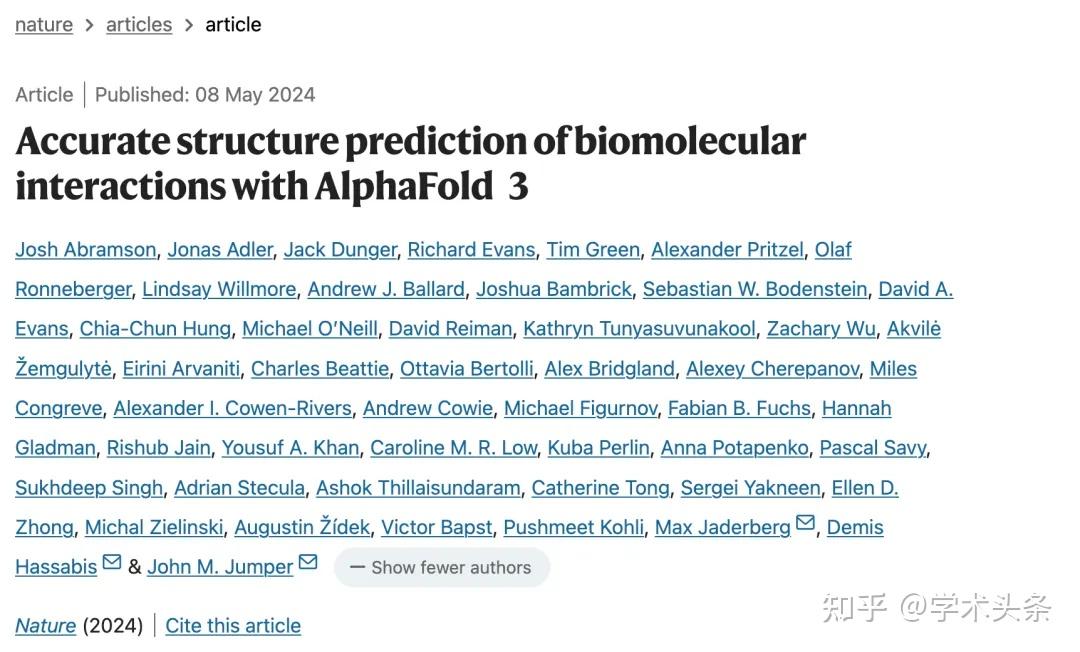The height and width of the screenshot is (652, 1080).
Task: Click the email icon beside Demis Hassabis
Action: 111,561
